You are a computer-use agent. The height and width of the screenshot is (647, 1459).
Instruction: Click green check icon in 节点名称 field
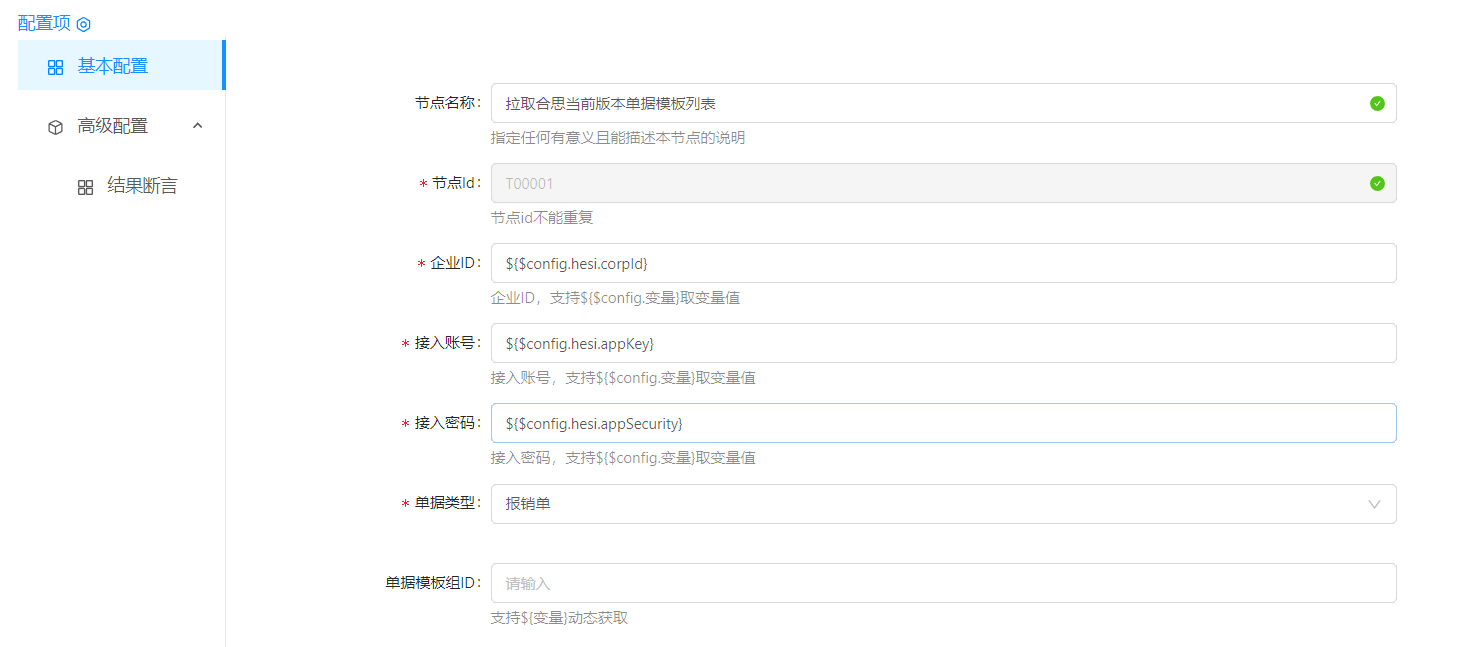[1377, 103]
